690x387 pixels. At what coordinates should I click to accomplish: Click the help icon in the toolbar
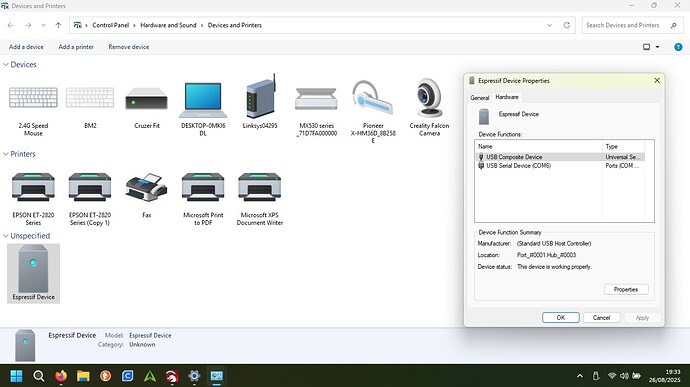click(678, 47)
